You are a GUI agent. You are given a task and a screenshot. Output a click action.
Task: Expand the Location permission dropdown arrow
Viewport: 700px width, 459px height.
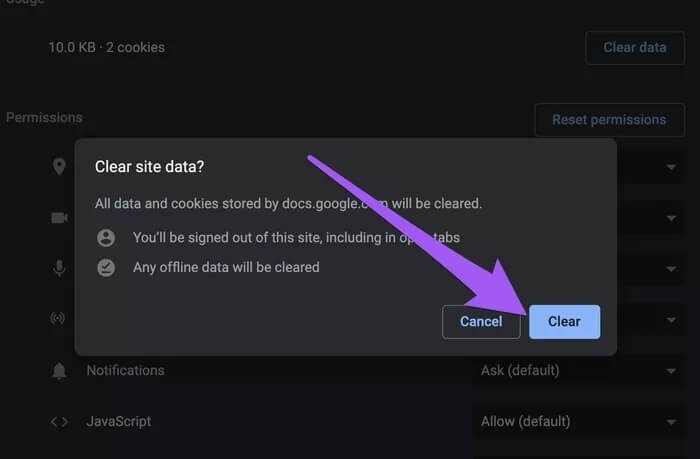point(671,167)
